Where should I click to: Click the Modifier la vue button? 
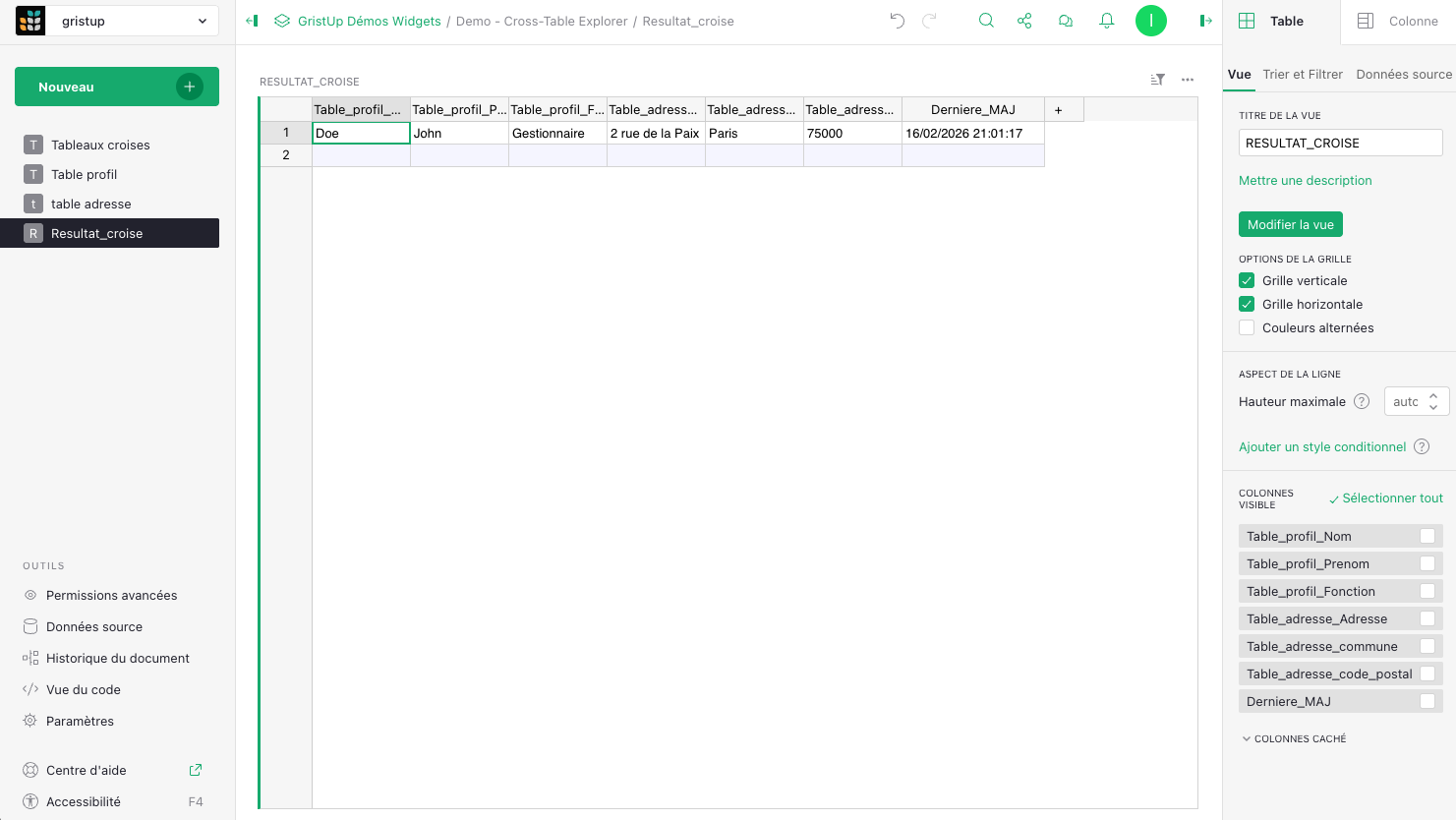pyautogui.click(x=1290, y=224)
